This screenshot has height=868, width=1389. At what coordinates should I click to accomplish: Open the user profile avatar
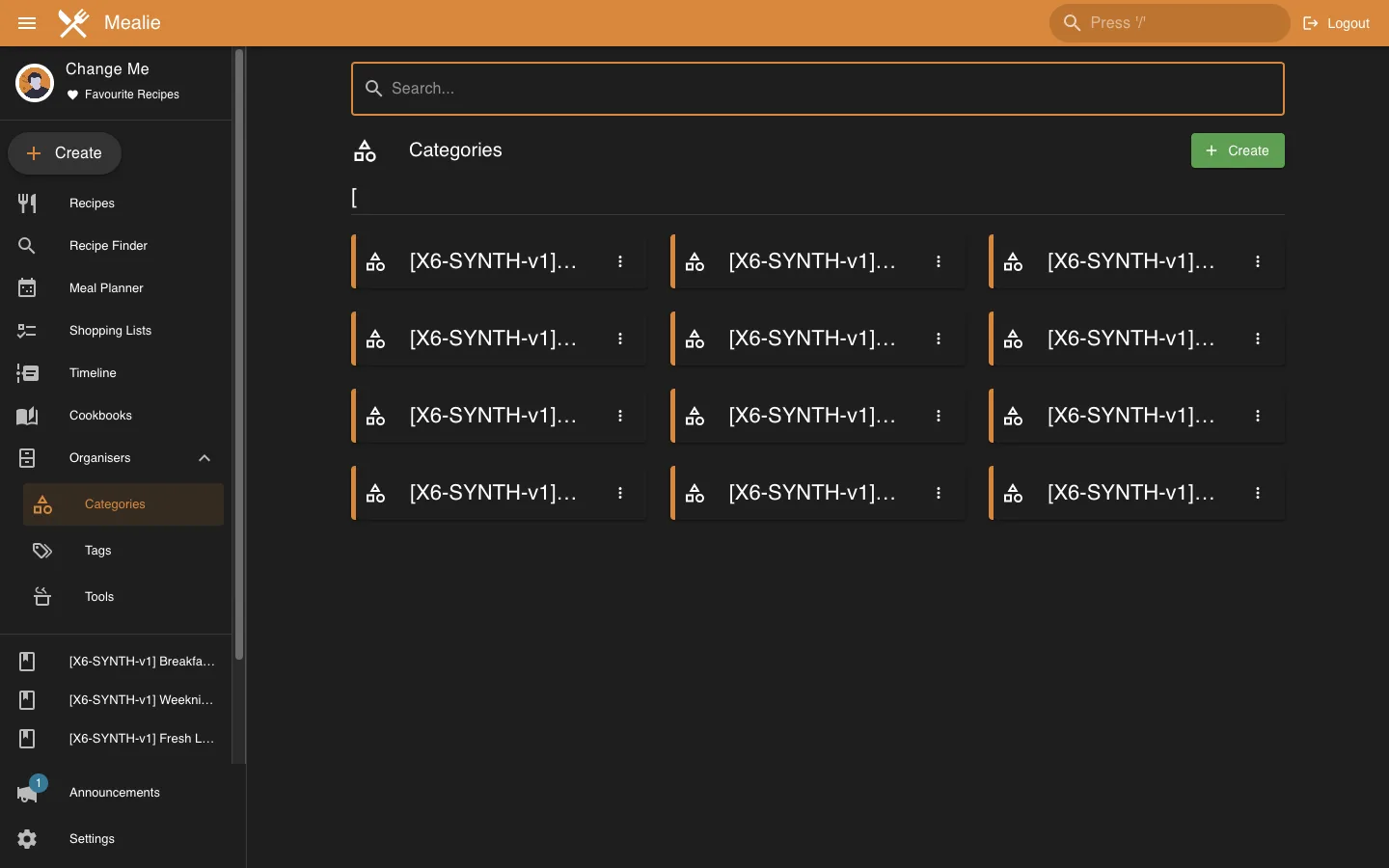pyautogui.click(x=35, y=83)
